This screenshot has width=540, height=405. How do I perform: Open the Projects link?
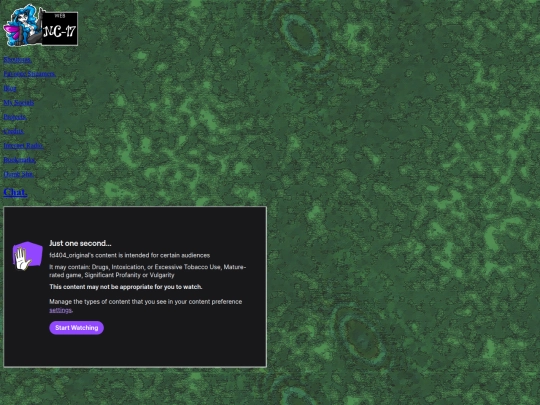(15, 117)
